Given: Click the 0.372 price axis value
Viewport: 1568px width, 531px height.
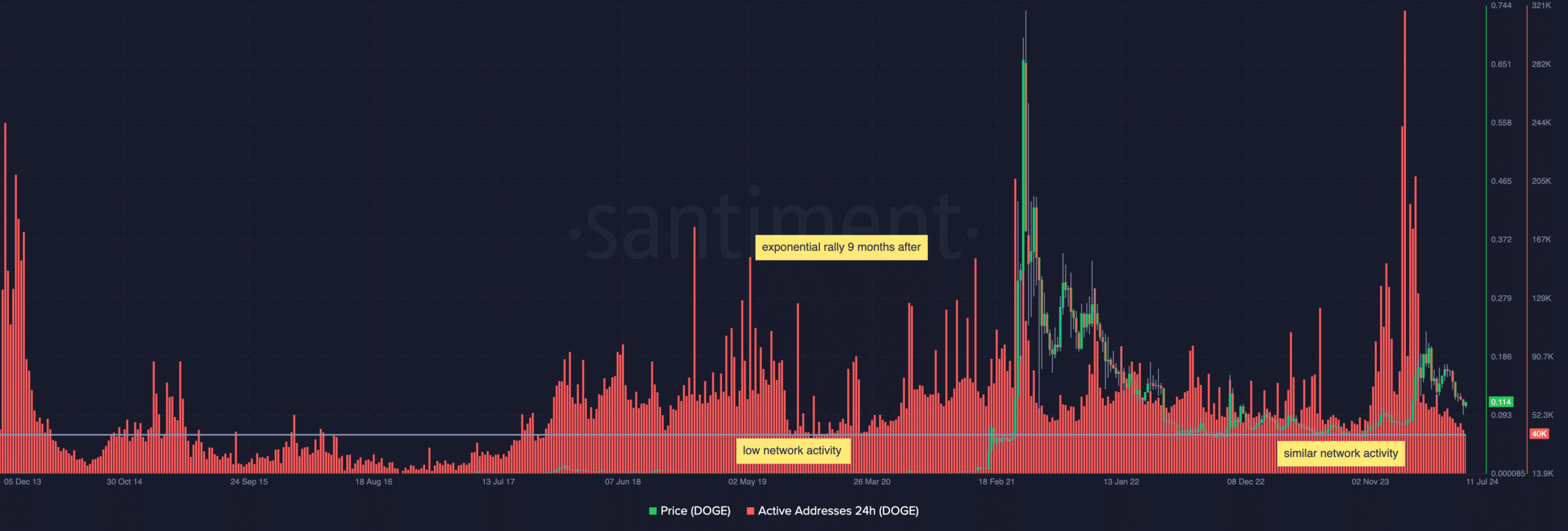Looking at the screenshot, I should coord(1501,239).
